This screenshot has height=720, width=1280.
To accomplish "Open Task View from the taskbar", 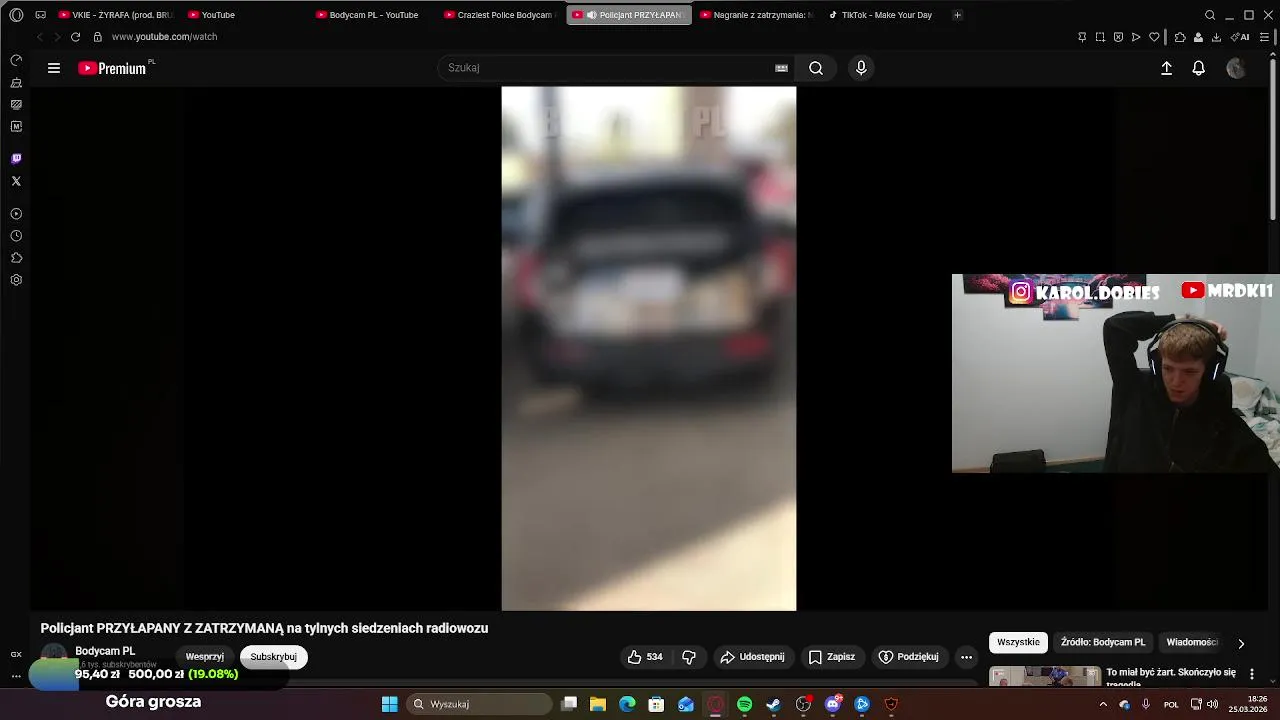I will (x=569, y=704).
